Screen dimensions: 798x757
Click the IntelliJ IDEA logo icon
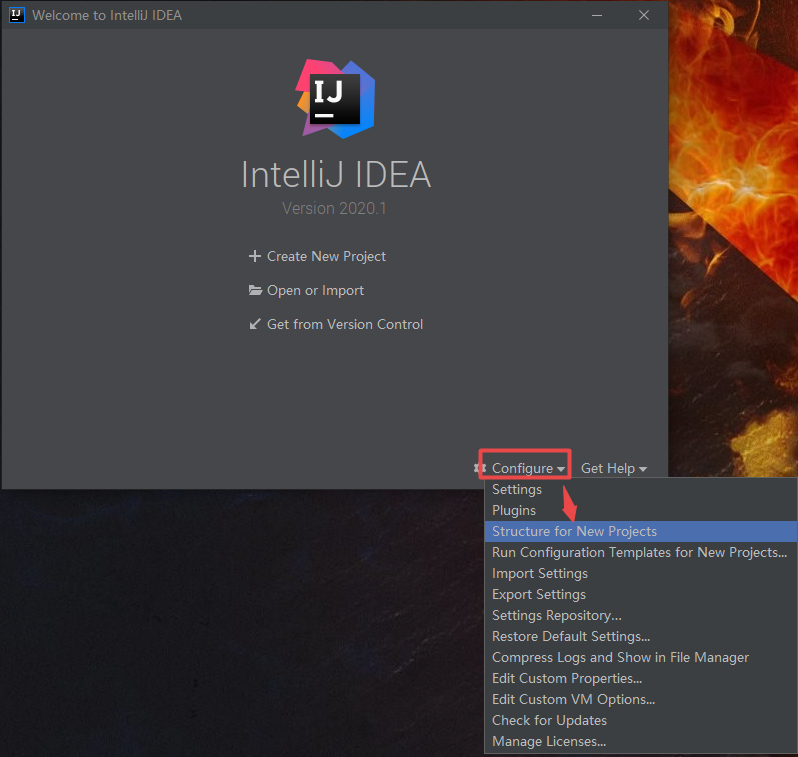[335, 99]
